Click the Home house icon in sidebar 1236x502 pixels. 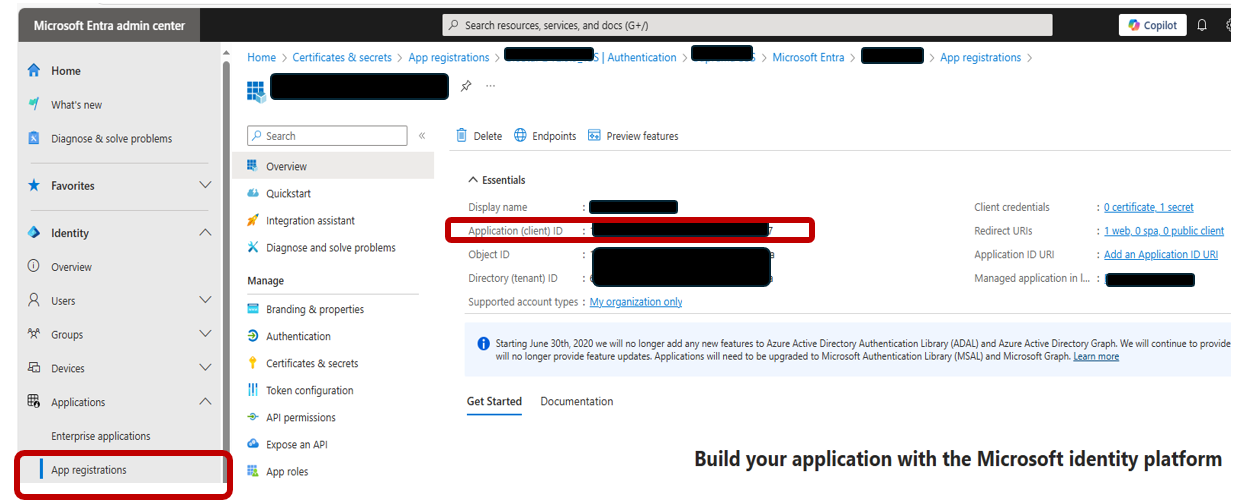34,71
